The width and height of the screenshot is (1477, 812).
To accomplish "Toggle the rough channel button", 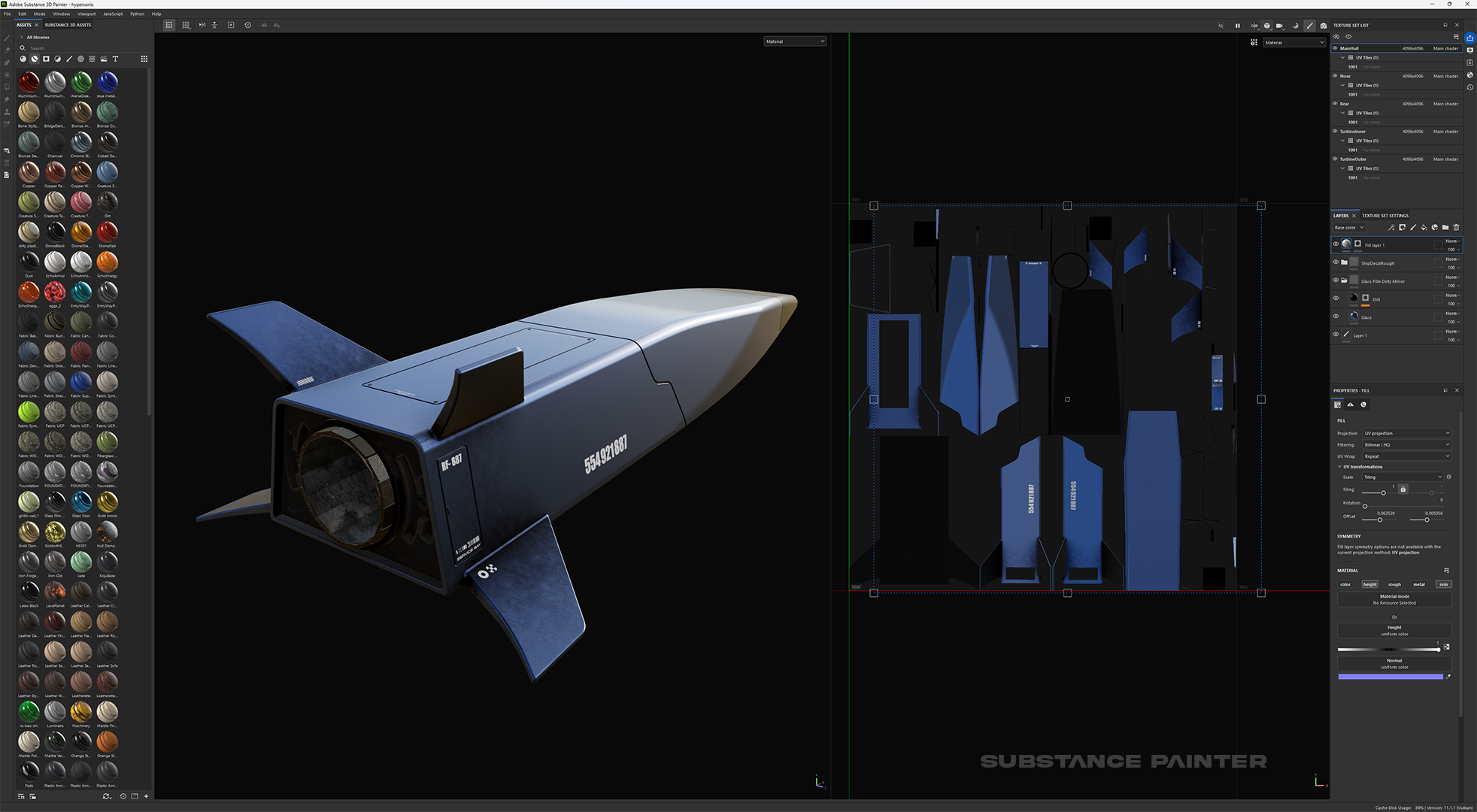I will pyautogui.click(x=1394, y=584).
